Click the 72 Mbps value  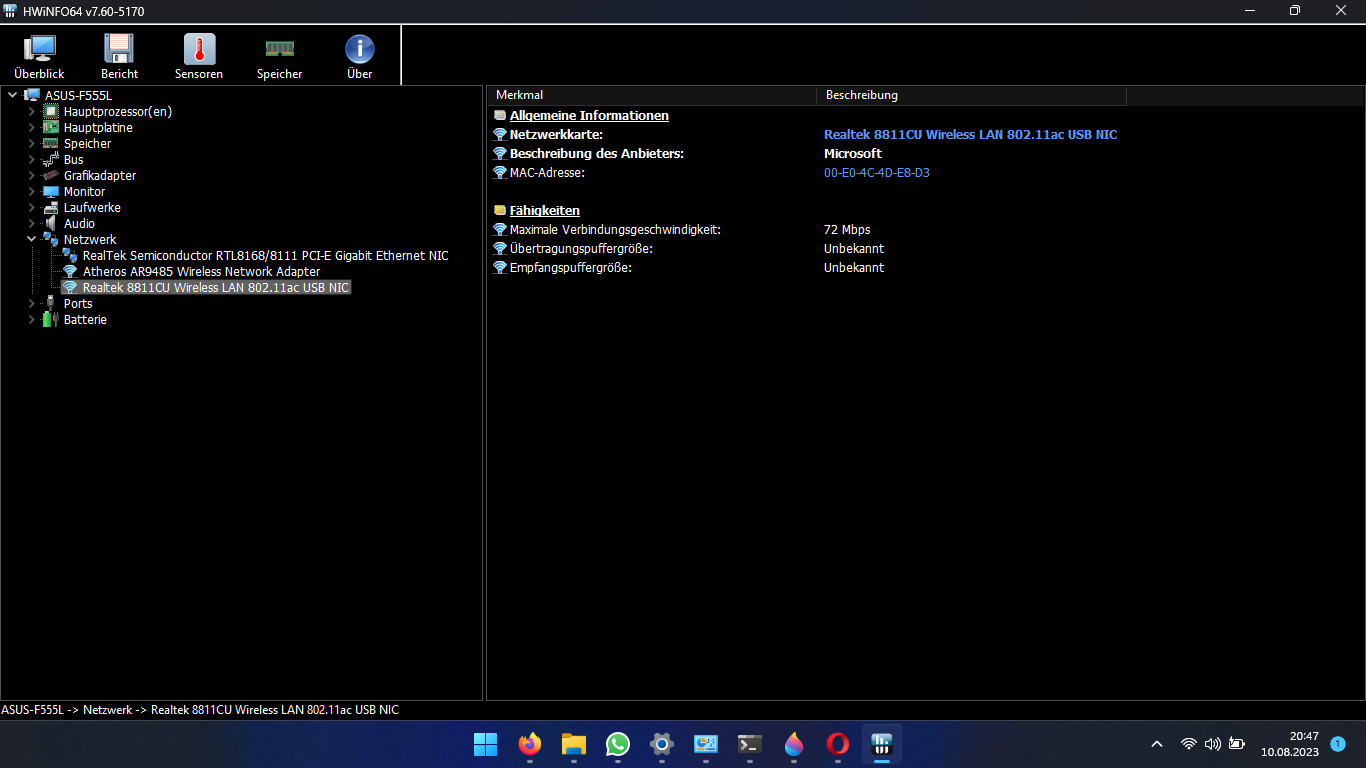pos(847,230)
